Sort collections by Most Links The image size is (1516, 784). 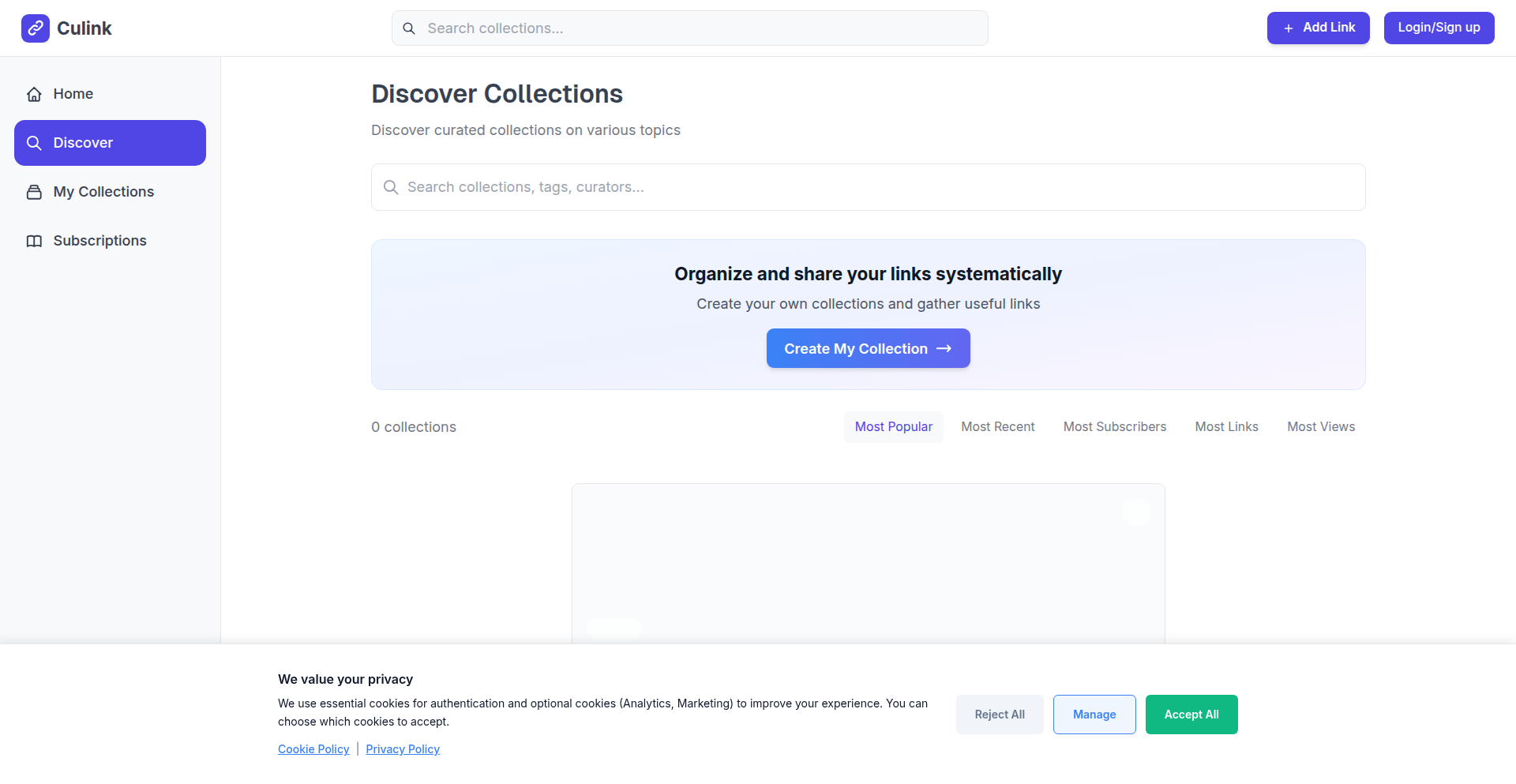(1226, 426)
